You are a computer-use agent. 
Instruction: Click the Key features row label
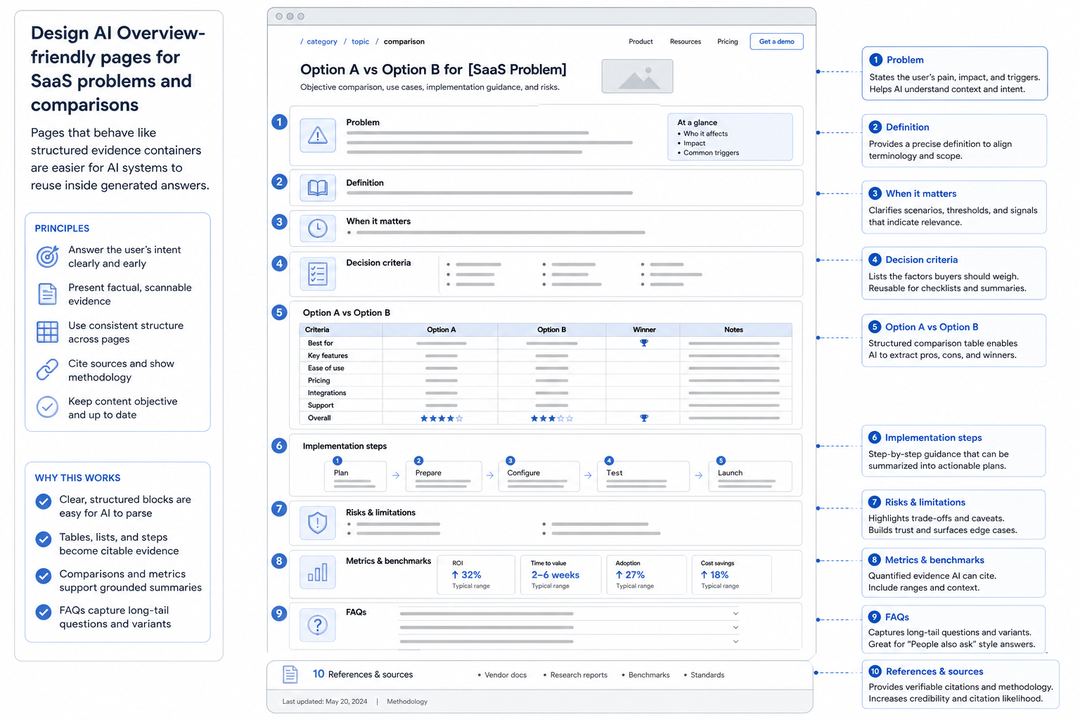328,356
